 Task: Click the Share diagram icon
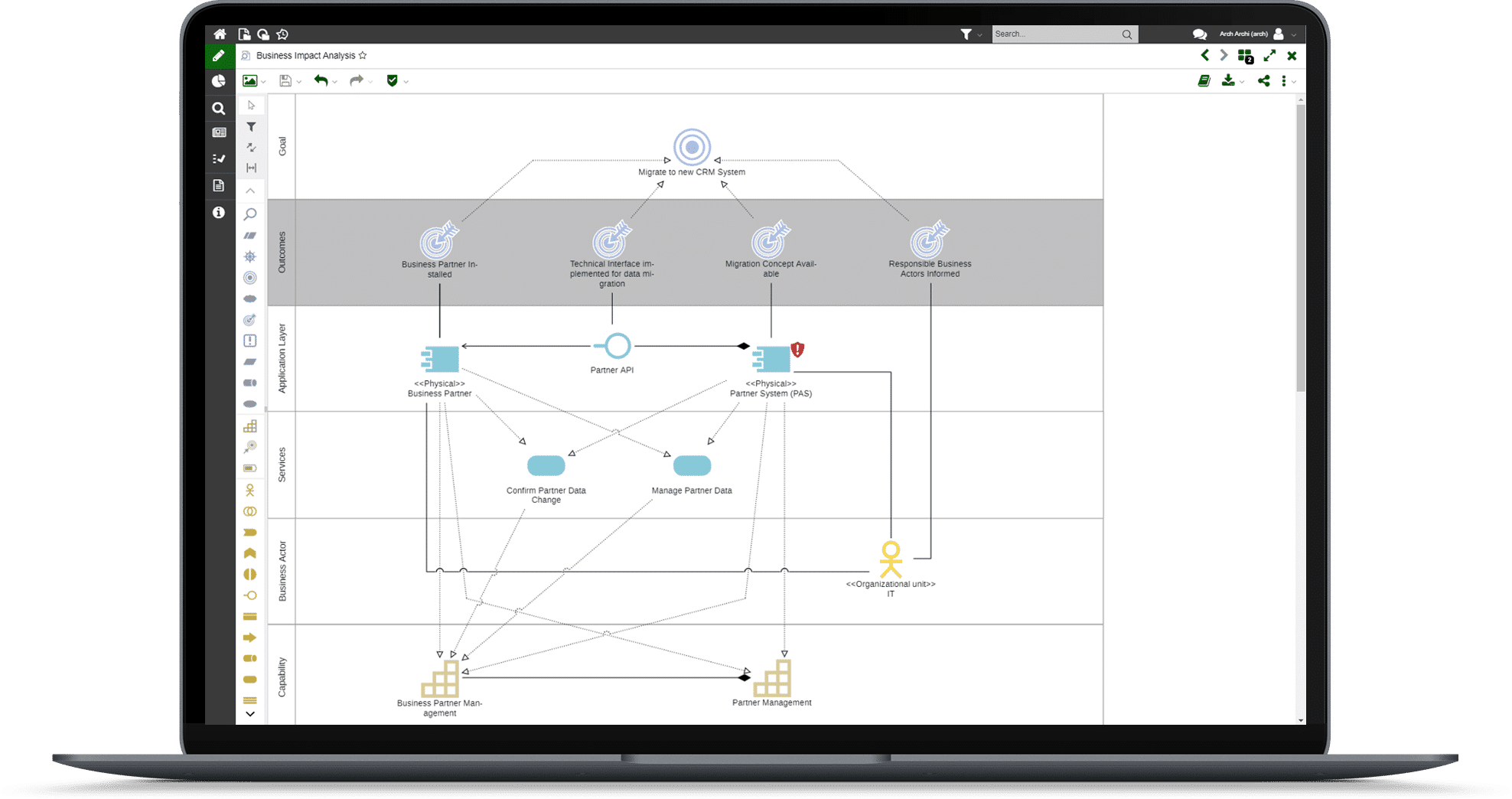[1264, 80]
